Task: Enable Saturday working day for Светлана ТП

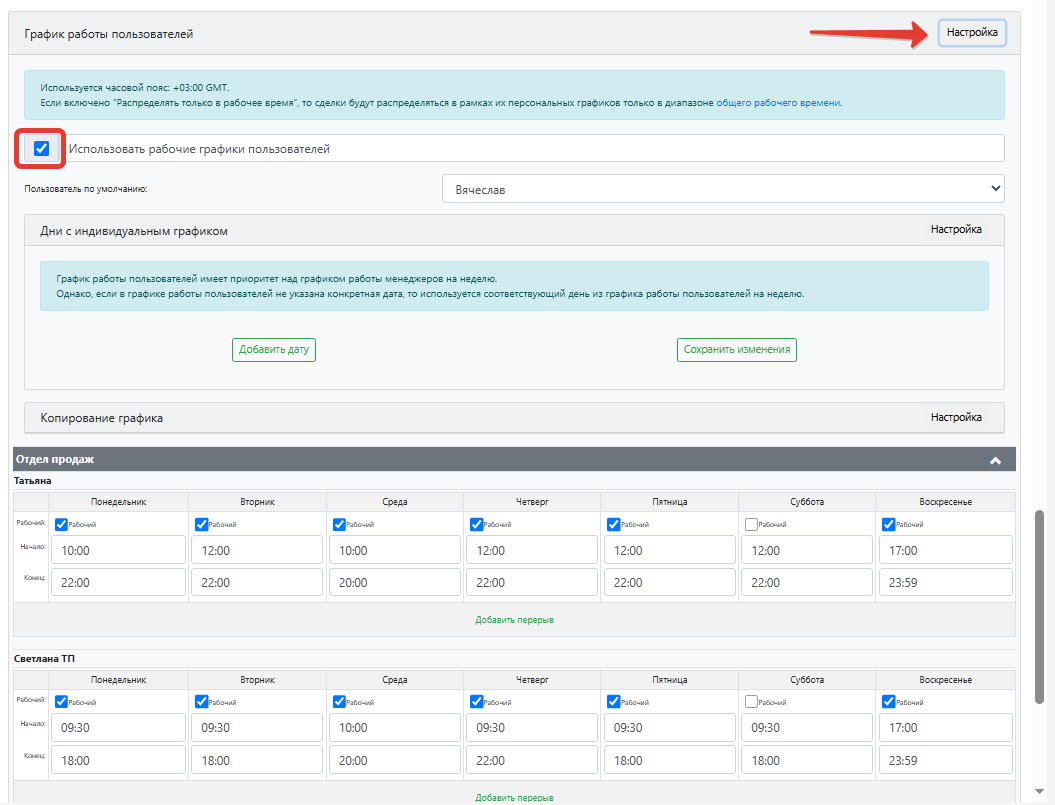Action: tap(752, 702)
